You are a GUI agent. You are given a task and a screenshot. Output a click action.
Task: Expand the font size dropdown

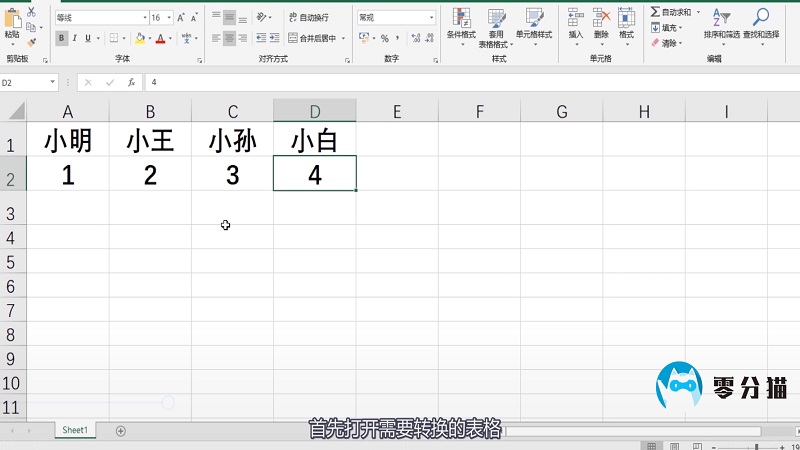click(170, 18)
